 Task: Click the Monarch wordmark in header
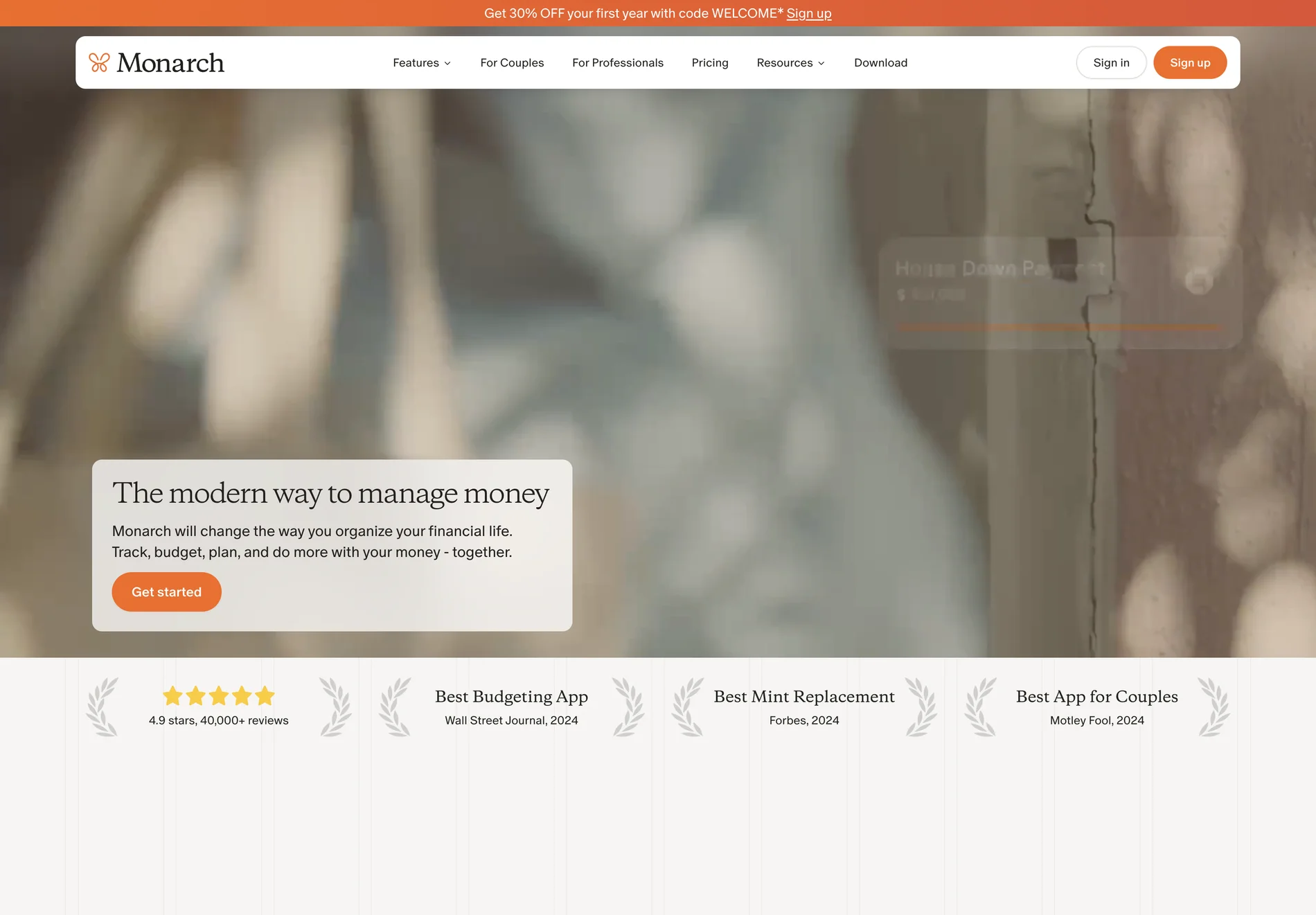point(170,63)
